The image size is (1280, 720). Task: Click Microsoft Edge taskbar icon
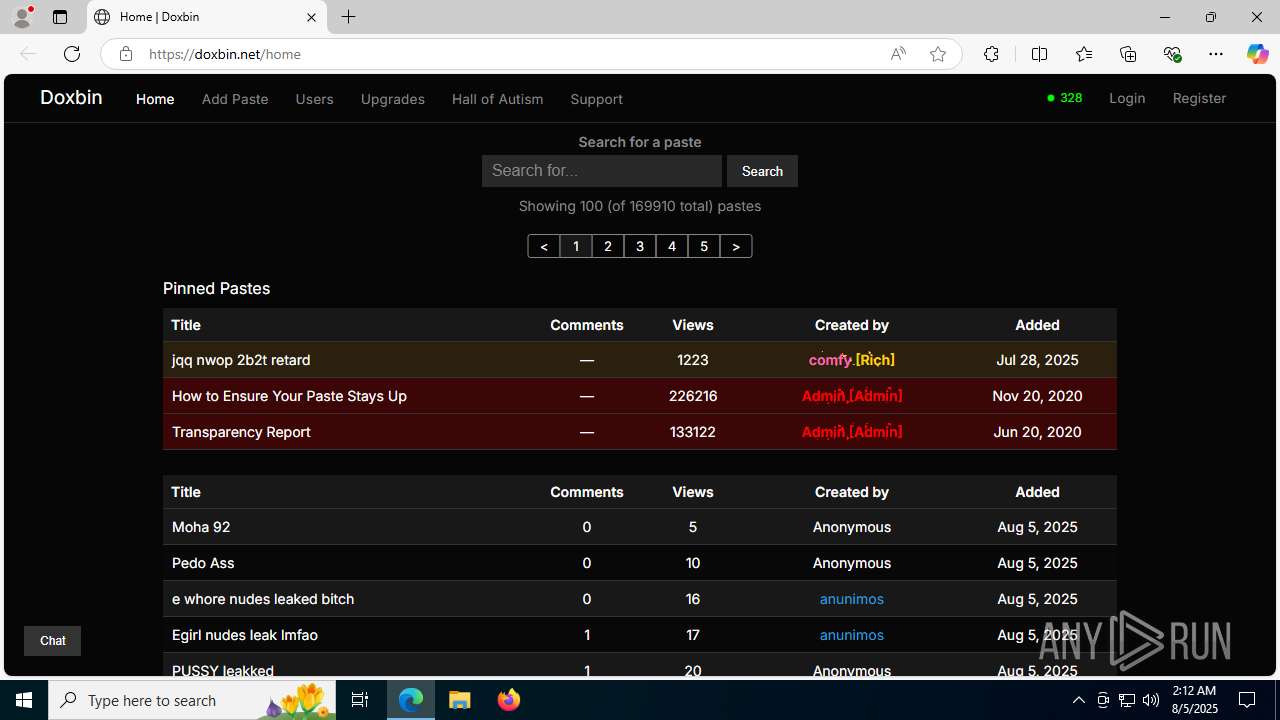pos(411,700)
